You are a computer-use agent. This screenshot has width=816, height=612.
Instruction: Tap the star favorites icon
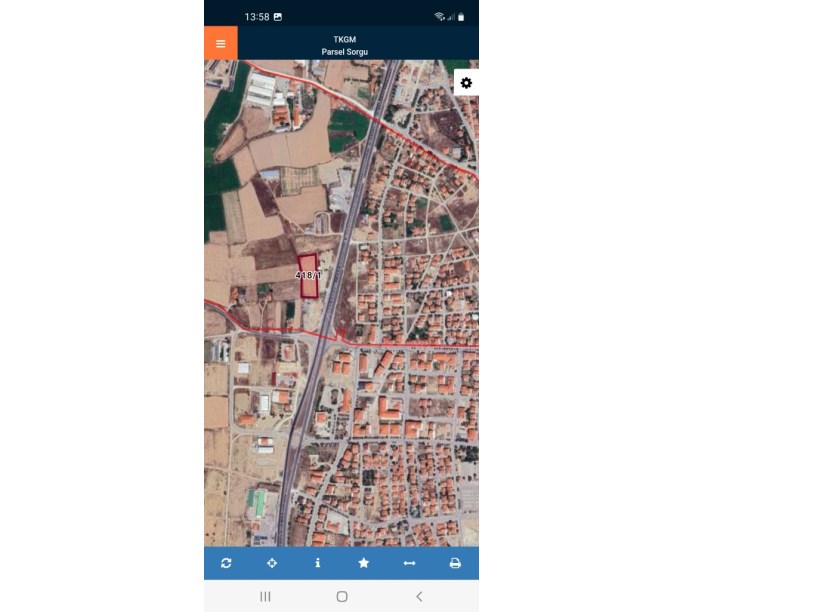(x=364, y=563)
